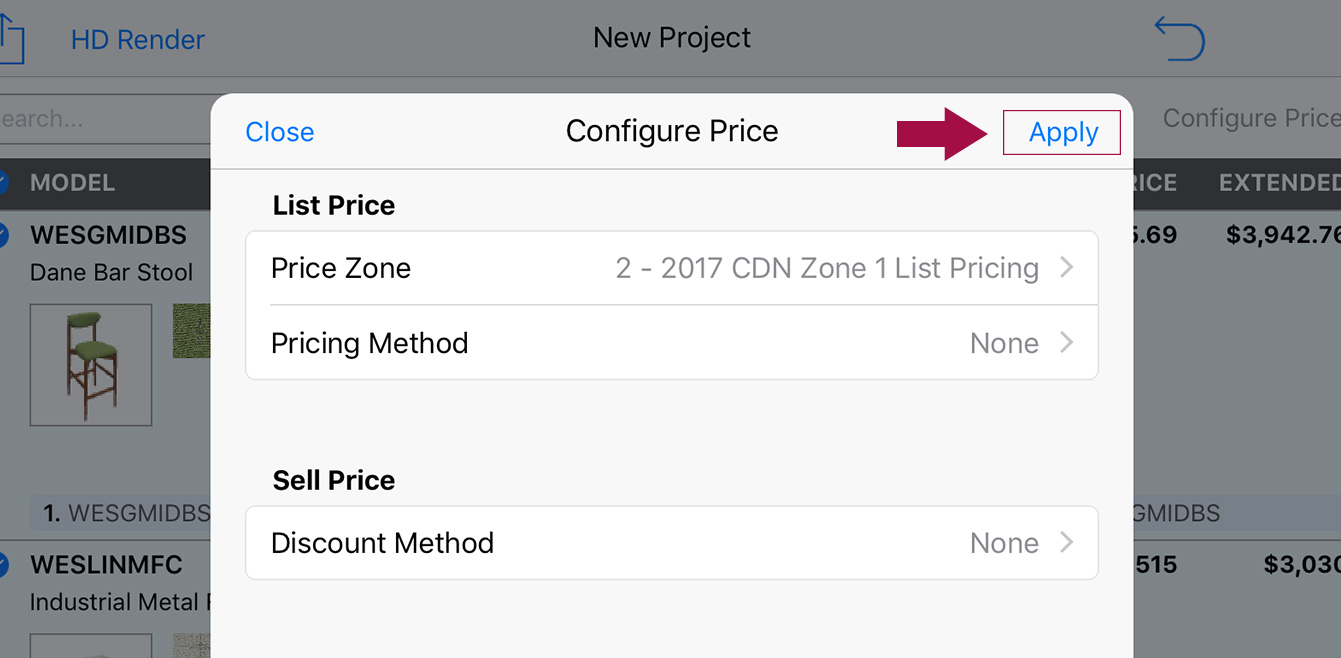Tap the Pricing Method chevron arrow
Screen dimensions: 1341x658
(x=1066, y=343)
